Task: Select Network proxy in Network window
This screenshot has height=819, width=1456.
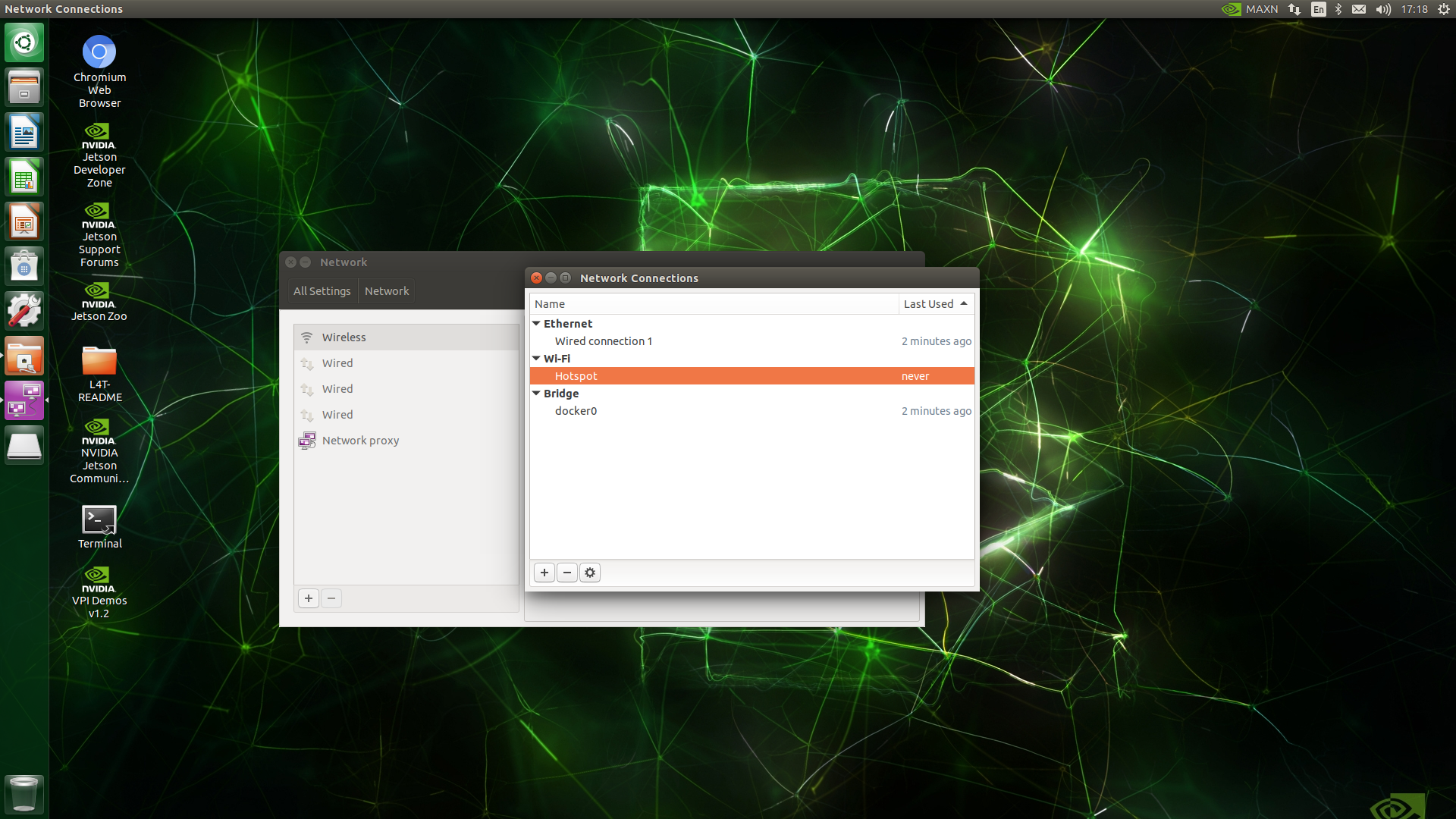Action: tap(406, 441)
